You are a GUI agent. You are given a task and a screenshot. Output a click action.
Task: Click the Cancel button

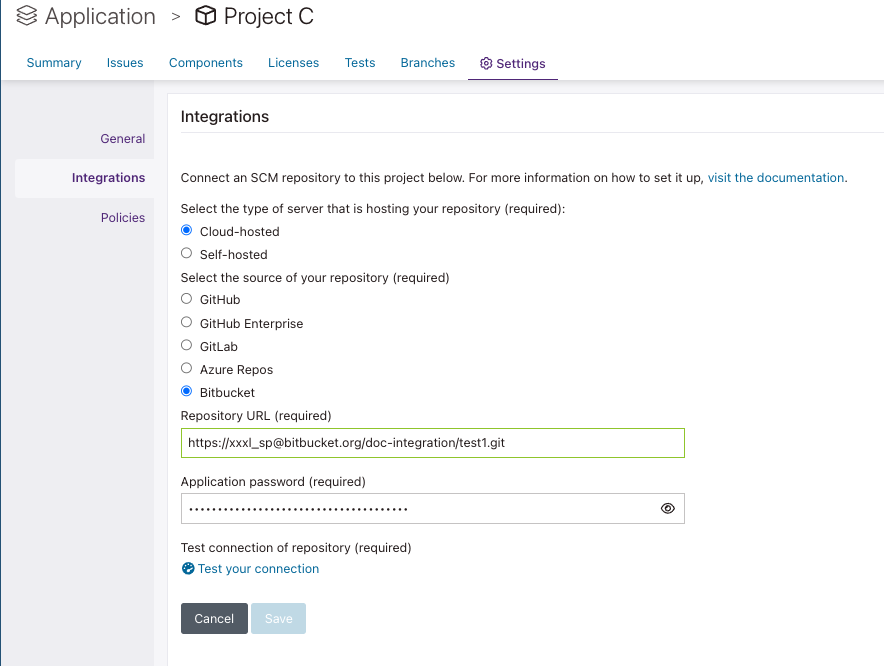(214, 619)
